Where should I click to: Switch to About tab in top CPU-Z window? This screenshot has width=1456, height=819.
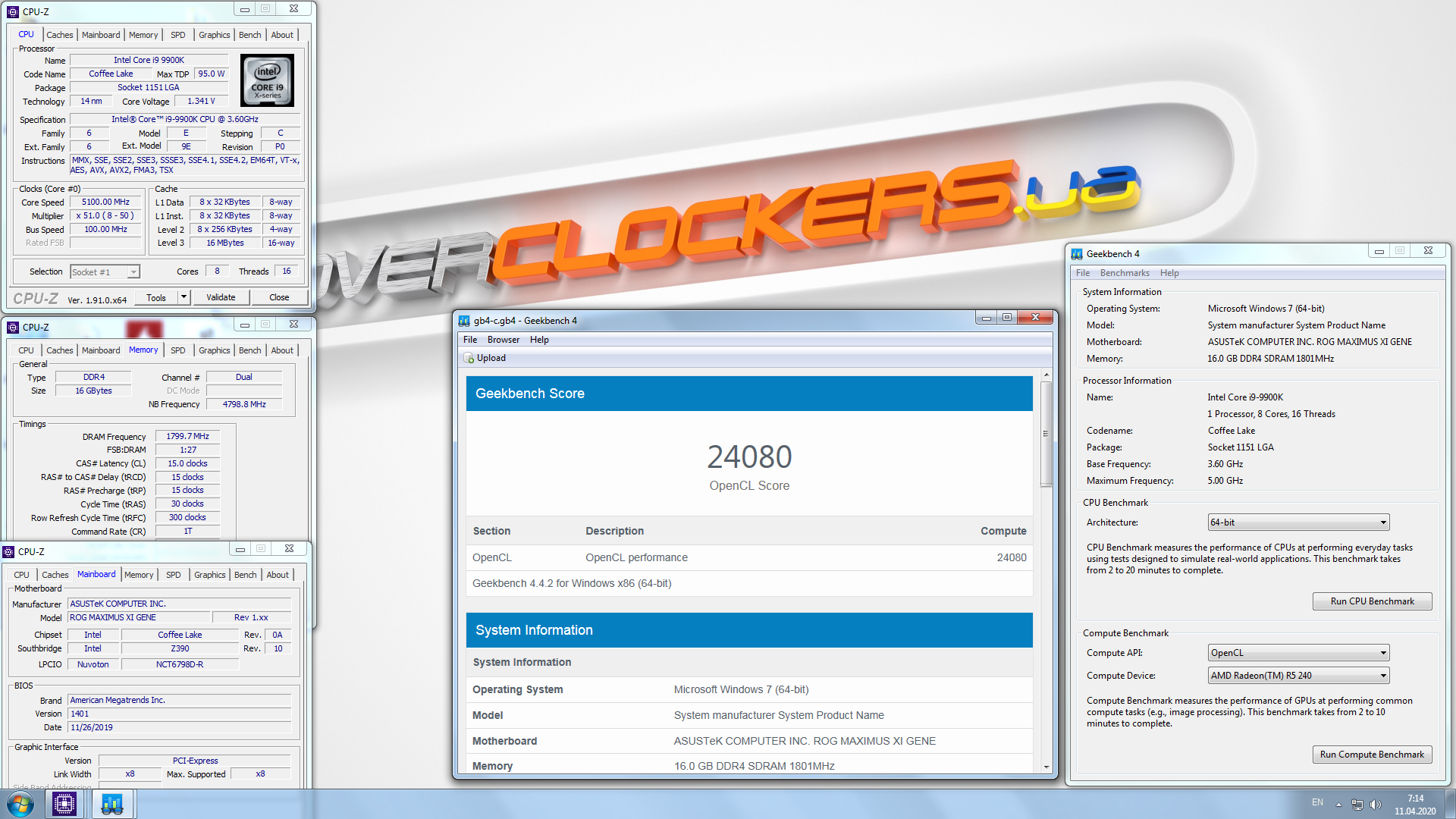pyautogui.click(x=282, y=35)
